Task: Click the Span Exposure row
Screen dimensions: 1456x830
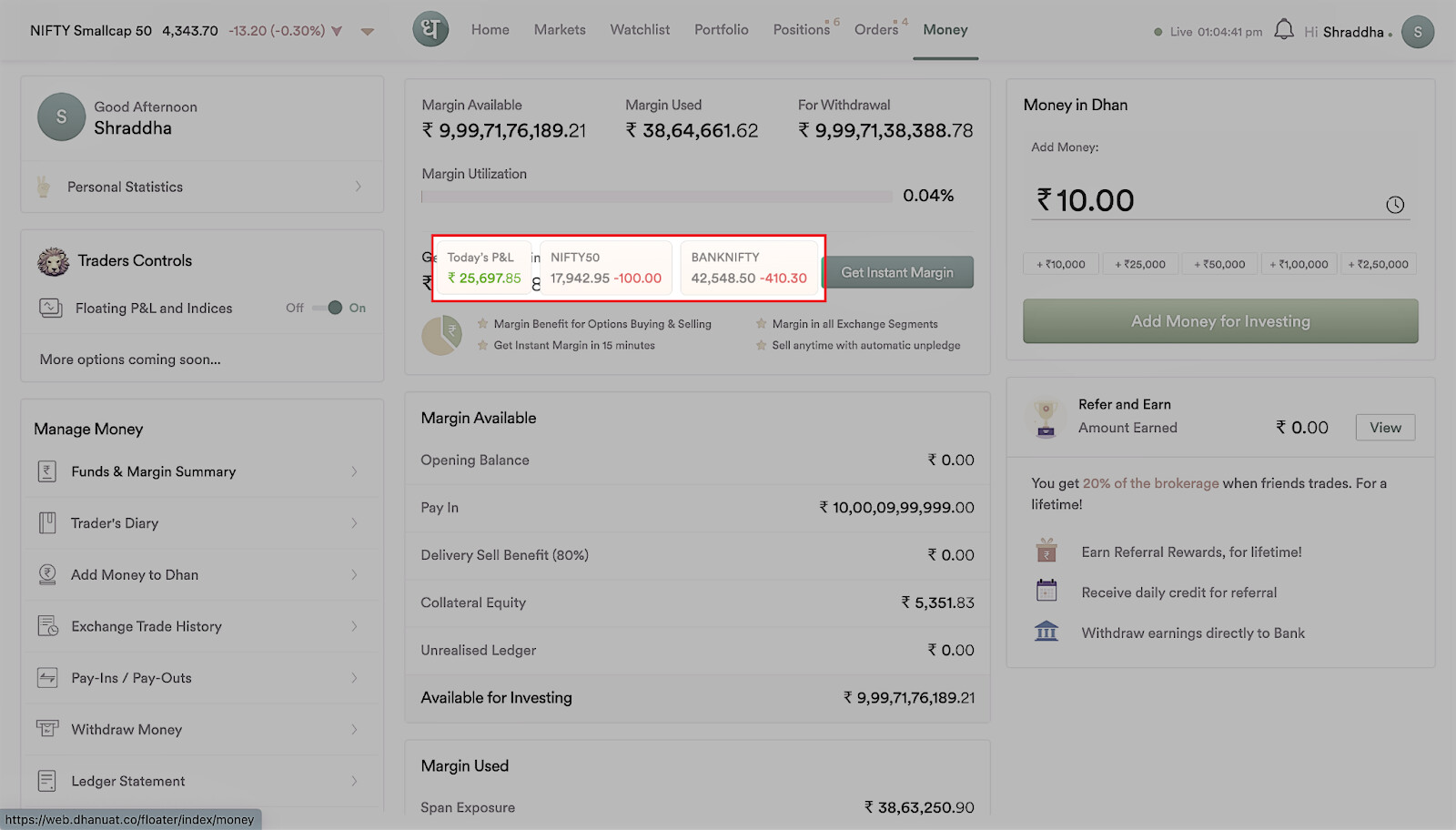Action: [x=697, y=807]
